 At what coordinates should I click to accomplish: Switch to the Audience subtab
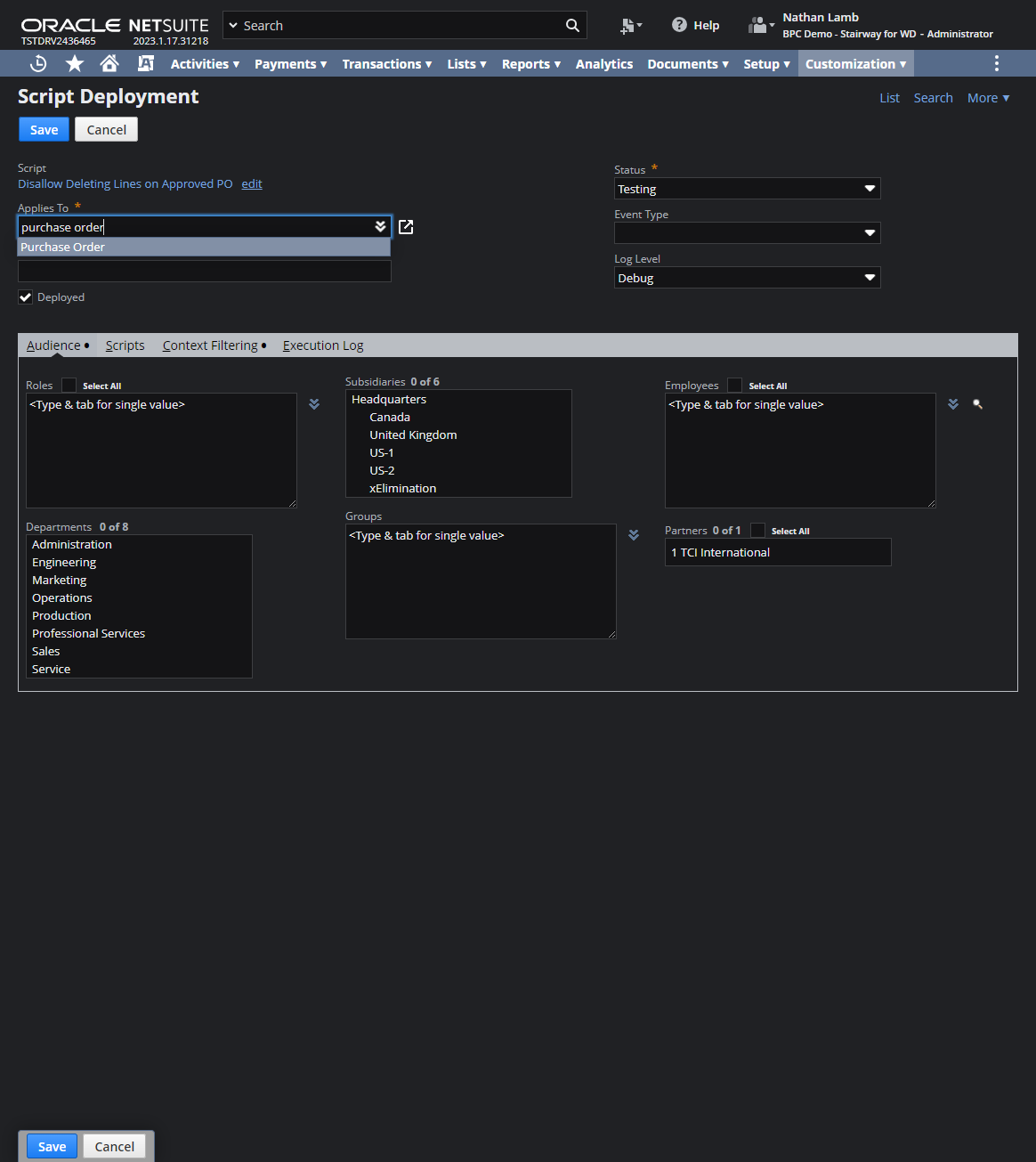58,345
